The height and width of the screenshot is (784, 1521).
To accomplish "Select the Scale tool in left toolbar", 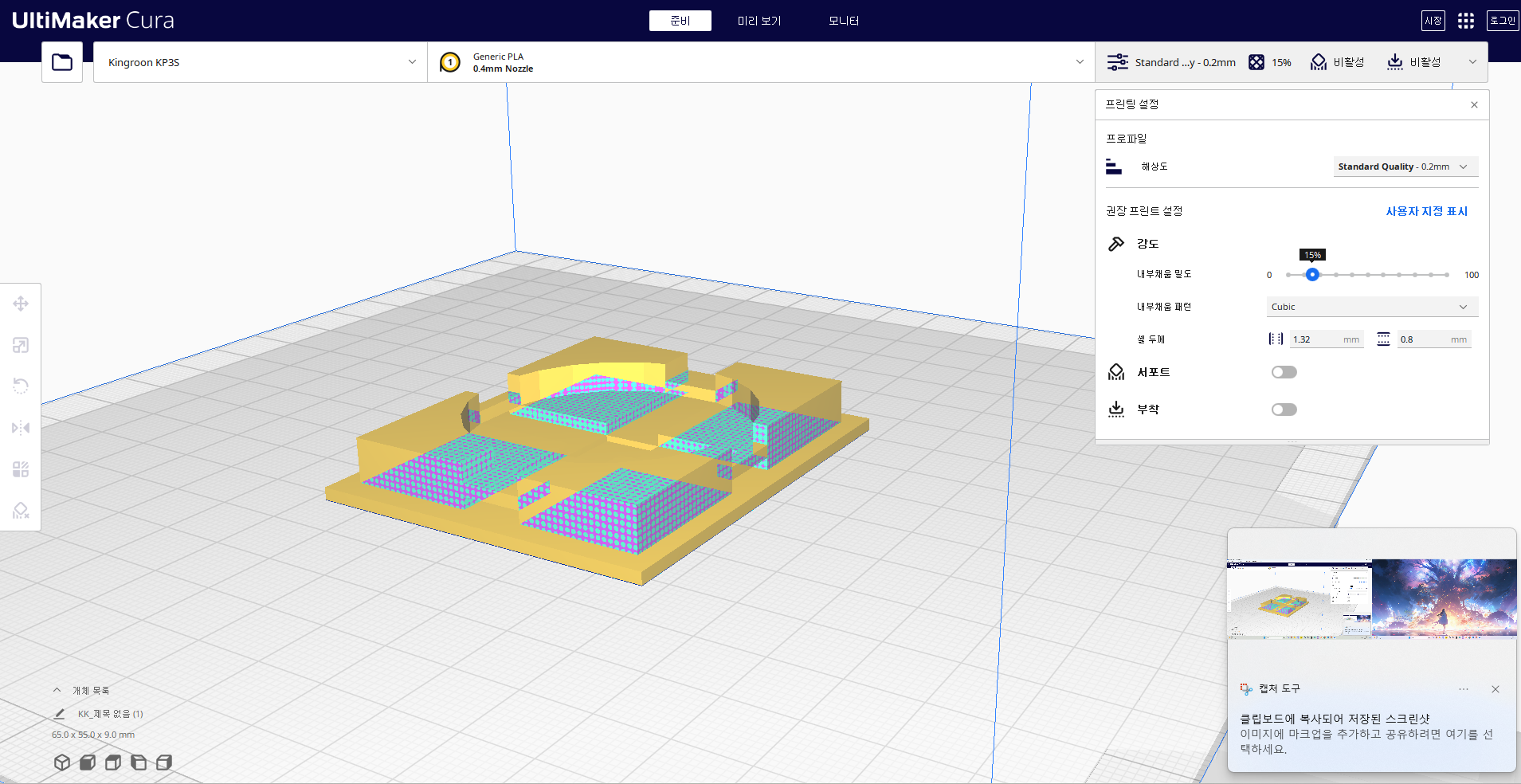I will click(x=21, y=345).
